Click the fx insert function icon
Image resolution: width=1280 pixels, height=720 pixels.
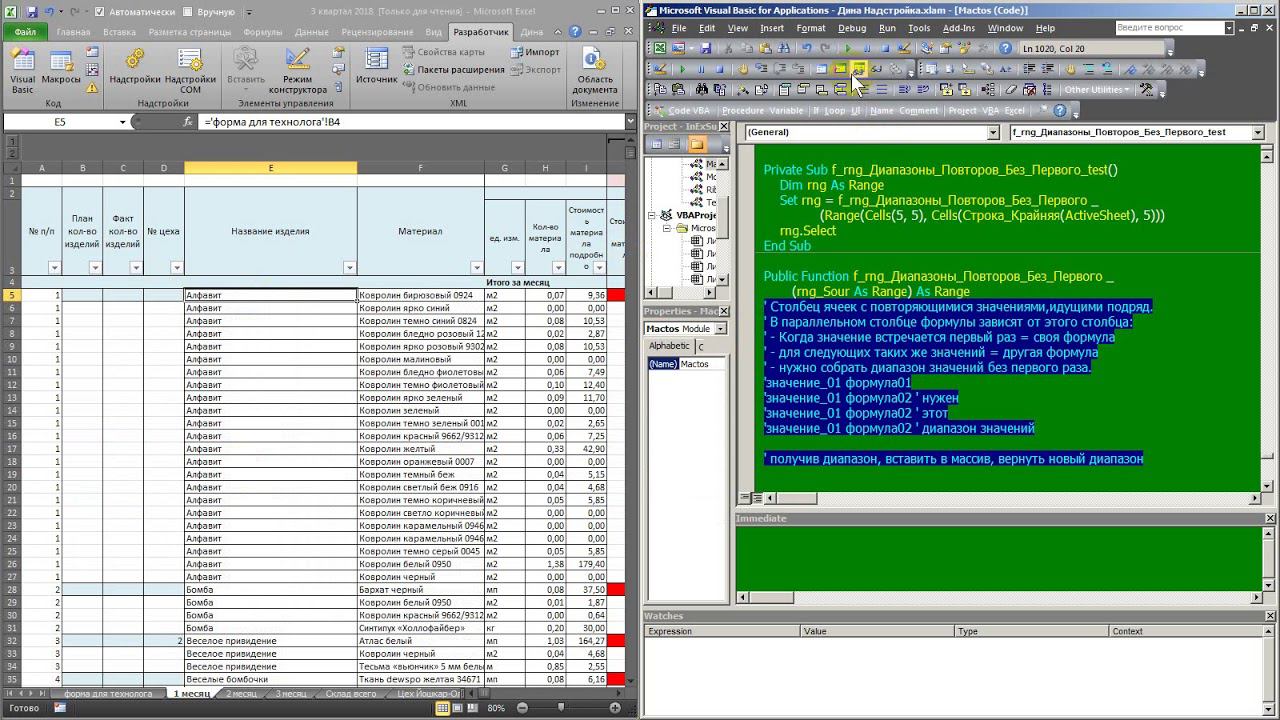click(x=188, y=121)
